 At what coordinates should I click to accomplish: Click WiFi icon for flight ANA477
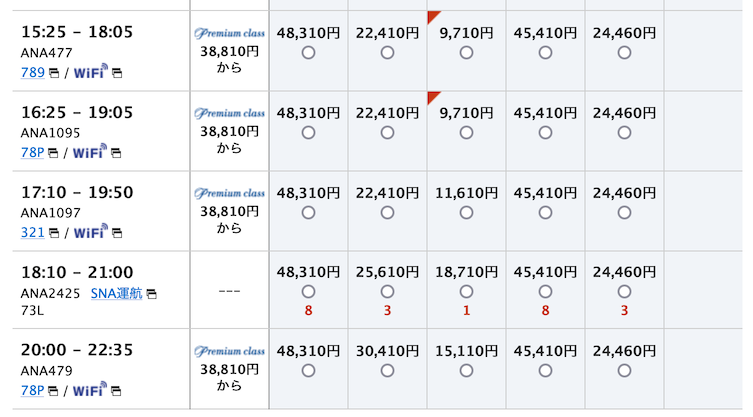click(90, 72)
